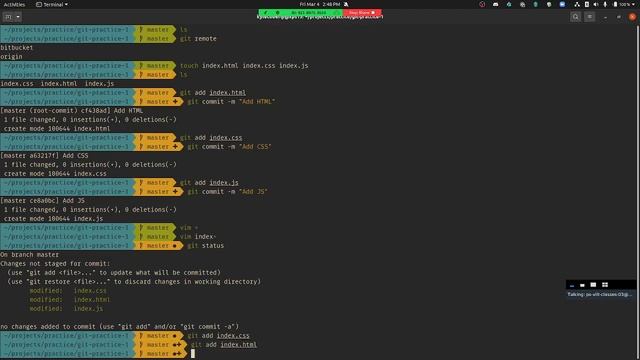
Task: Click the terminal vertical scrollbar
Action: 638,192
